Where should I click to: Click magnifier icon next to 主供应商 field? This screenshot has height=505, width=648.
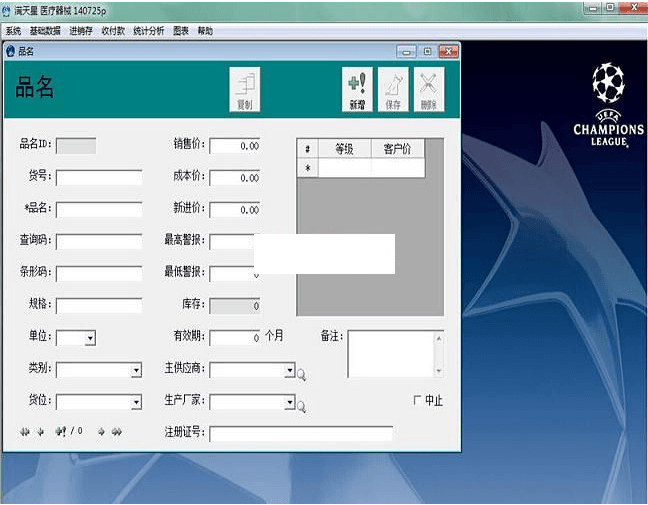click(x=301, y=375)
